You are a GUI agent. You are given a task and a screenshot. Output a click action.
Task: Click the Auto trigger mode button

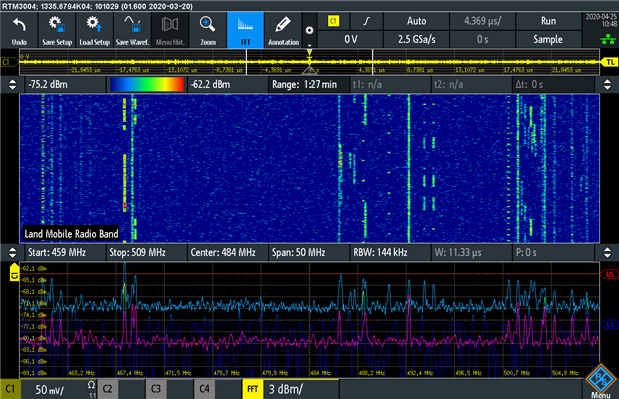click(416, 21)
